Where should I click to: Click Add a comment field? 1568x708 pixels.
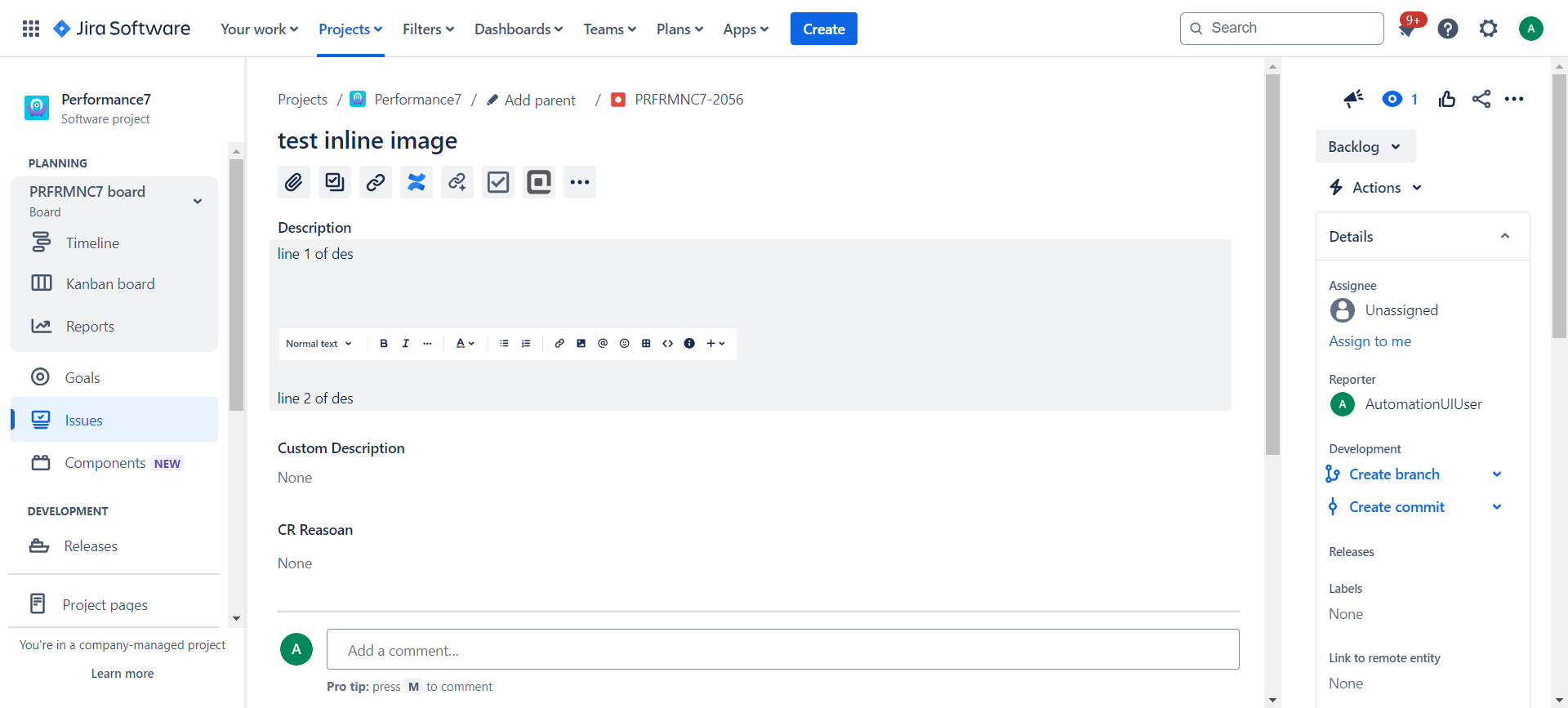coord(783,650)
